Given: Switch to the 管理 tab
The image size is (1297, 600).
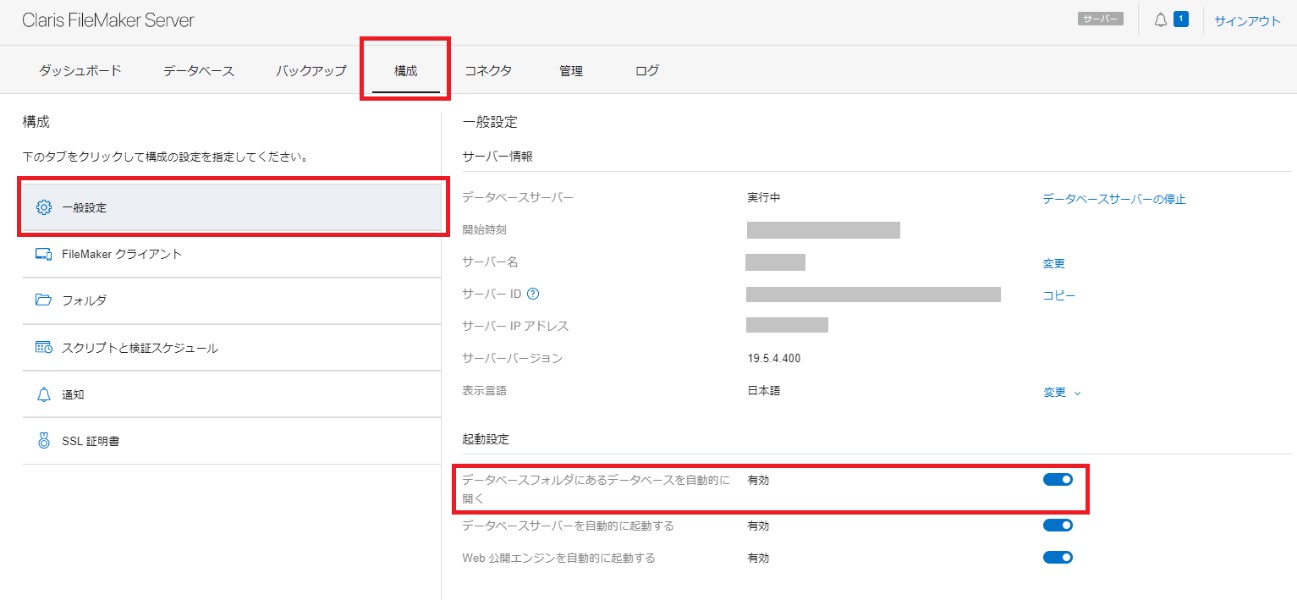Looking at the screenshot, I should (x=570, y=70).
